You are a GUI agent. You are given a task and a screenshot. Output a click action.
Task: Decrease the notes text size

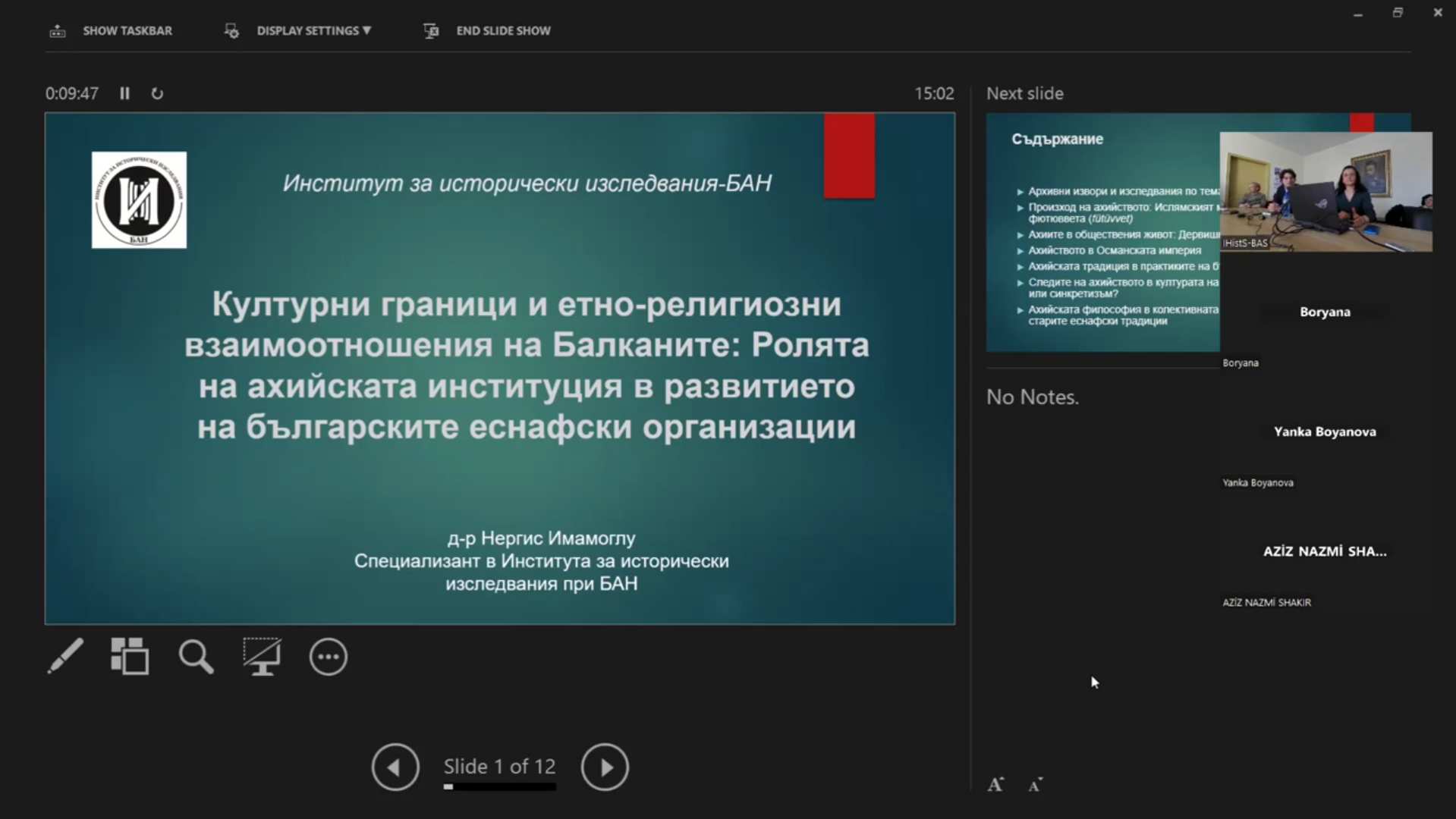pos(1036,785)
